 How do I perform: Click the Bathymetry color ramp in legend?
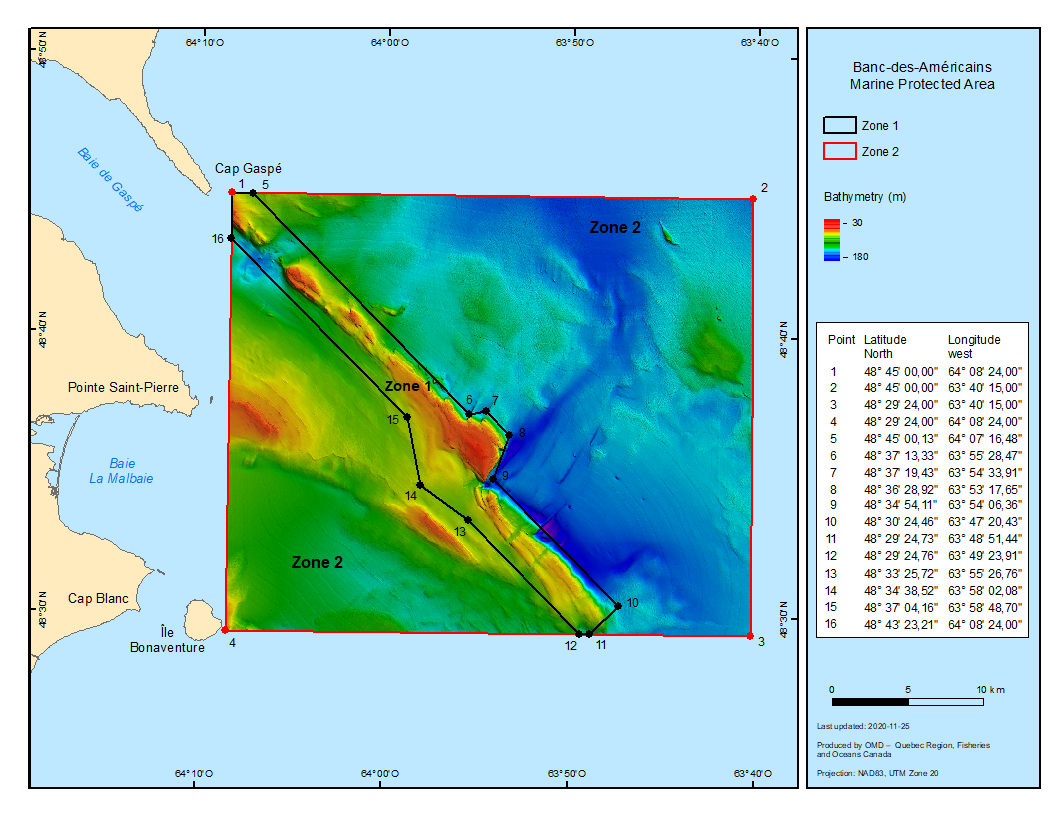[x=832, y=239]
